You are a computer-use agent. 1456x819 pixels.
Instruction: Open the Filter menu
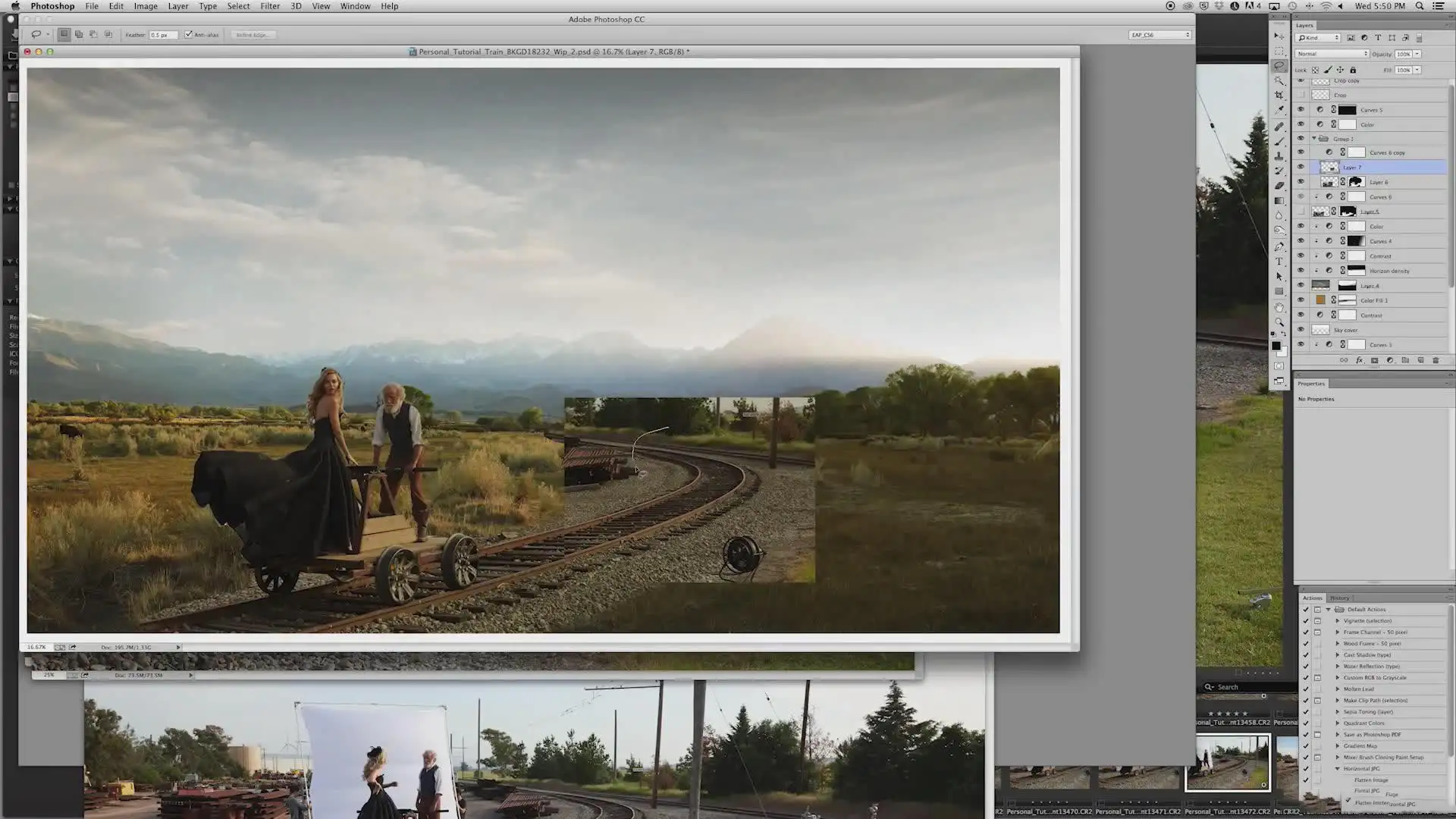click(x=270, y=6)
